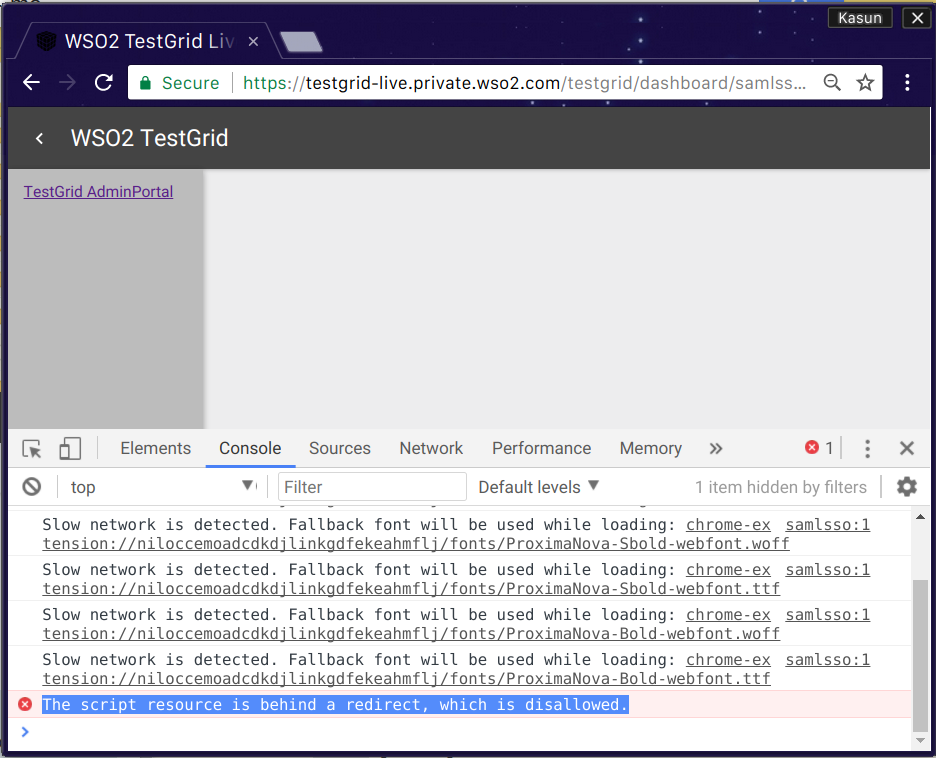The height and width of the screenshot is (758, 936).
Task: Click the red error icon on the redirect message
Action: click(25, 704)
